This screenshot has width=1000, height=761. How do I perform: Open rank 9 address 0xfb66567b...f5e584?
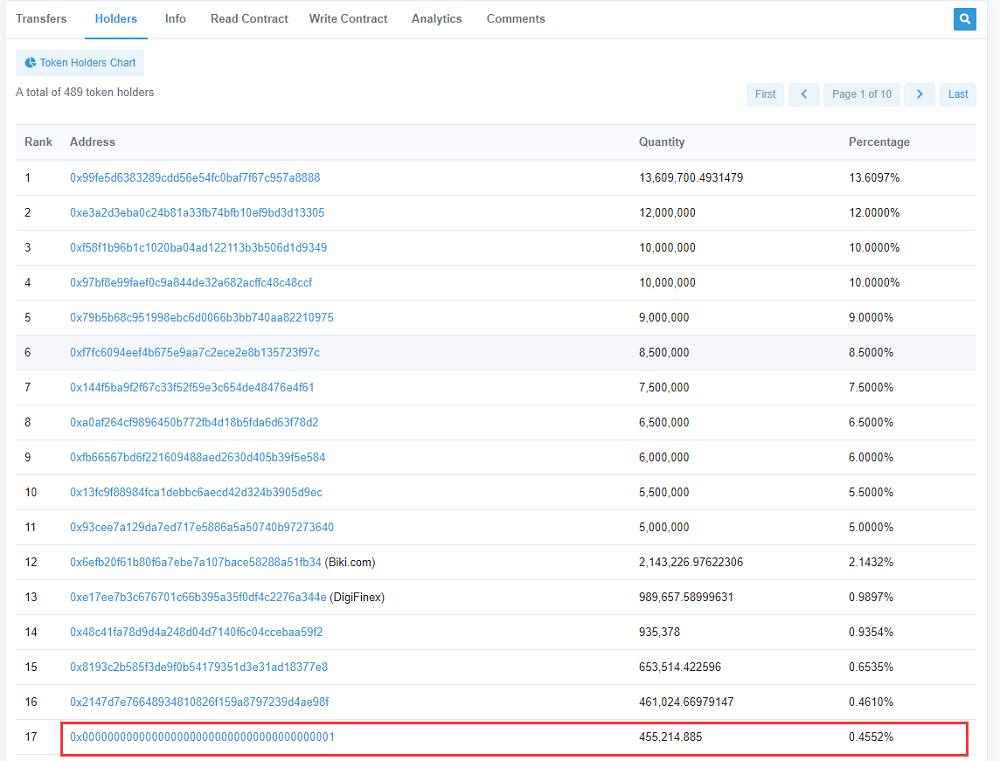point(198,457)
